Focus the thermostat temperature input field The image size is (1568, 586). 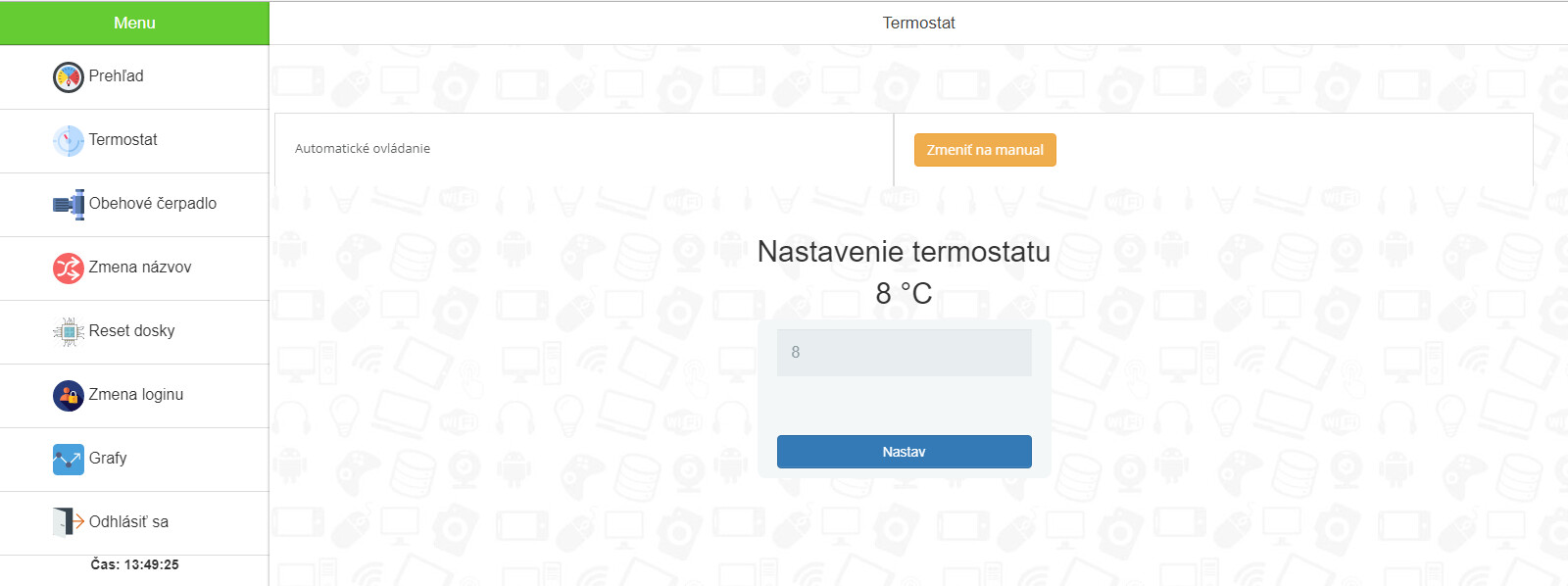click(x=904, y=353)
